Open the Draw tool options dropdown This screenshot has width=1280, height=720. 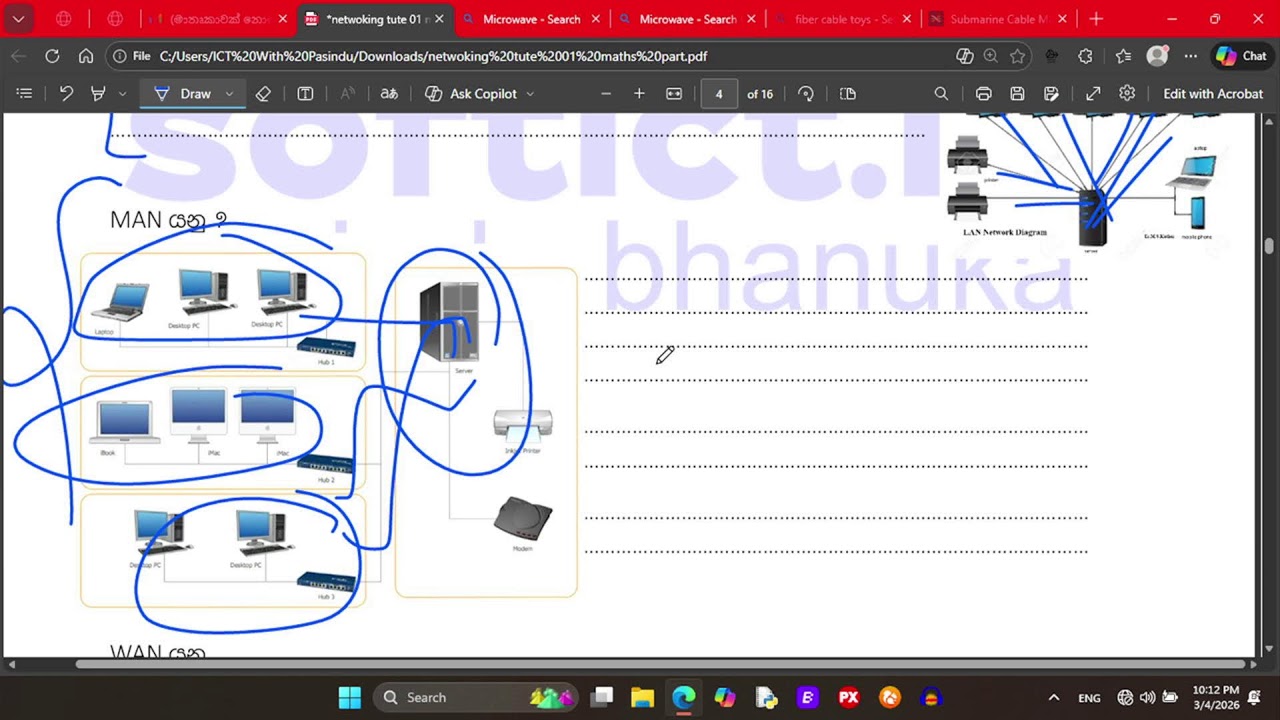[x=229, y=93]
